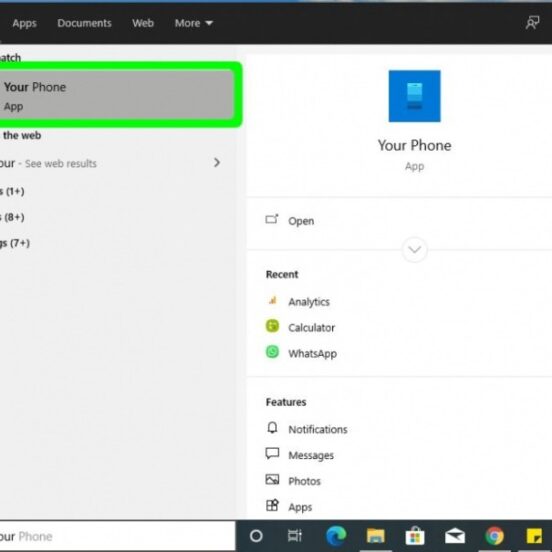Click the Apps grid icon under Features
Image resolution: width=552 pixels, height=552 pixels.
click(272, 506)
